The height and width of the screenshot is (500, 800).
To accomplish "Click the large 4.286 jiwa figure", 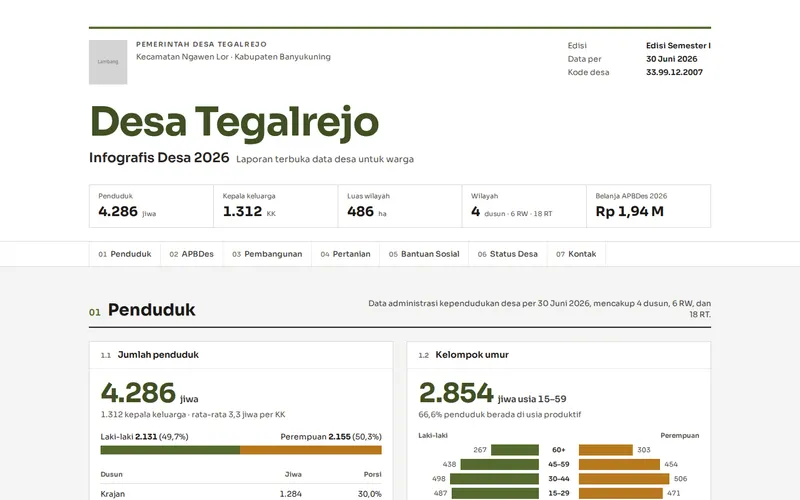I will coord(149,393).
